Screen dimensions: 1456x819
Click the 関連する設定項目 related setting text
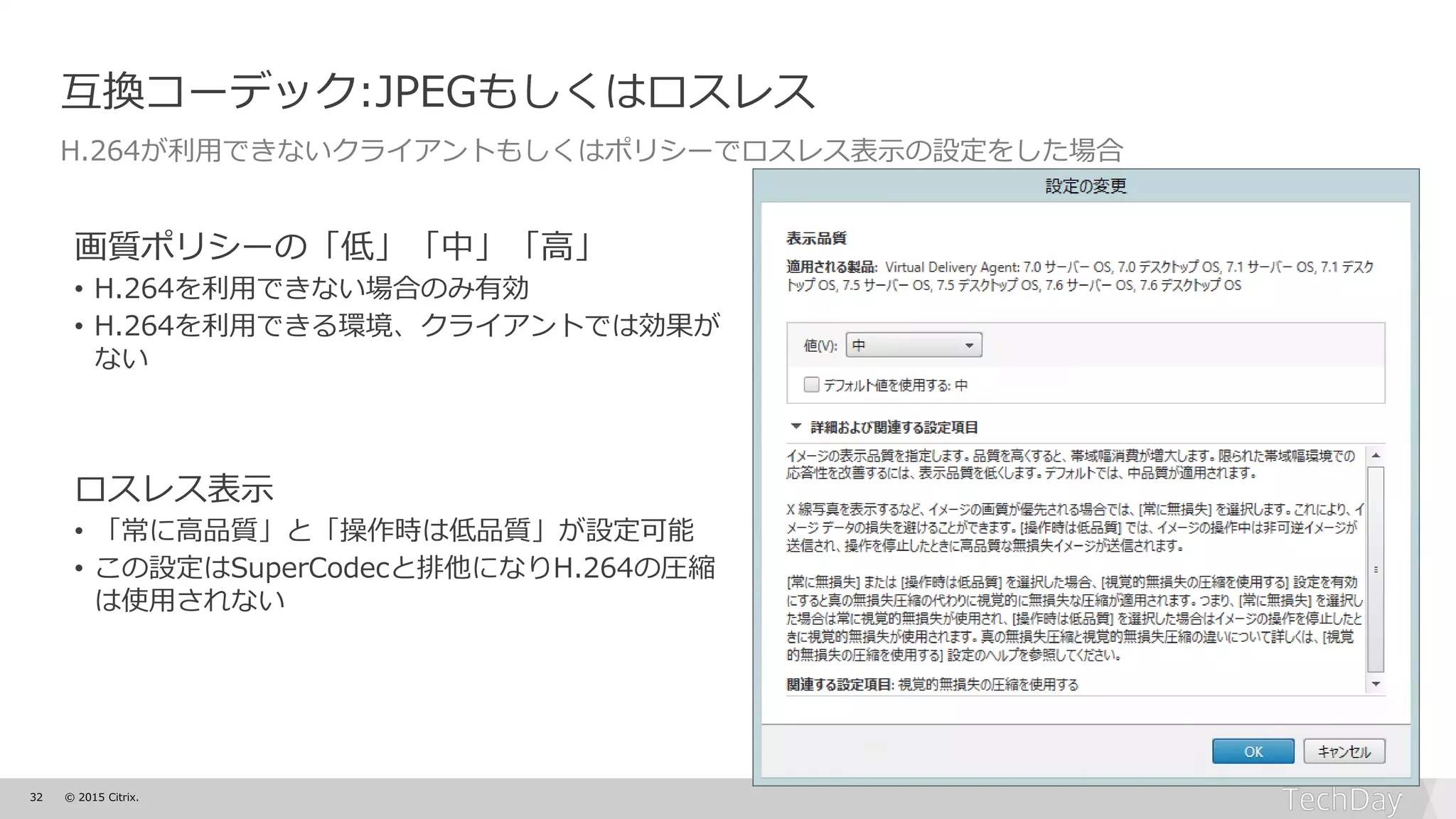(932, 685)
